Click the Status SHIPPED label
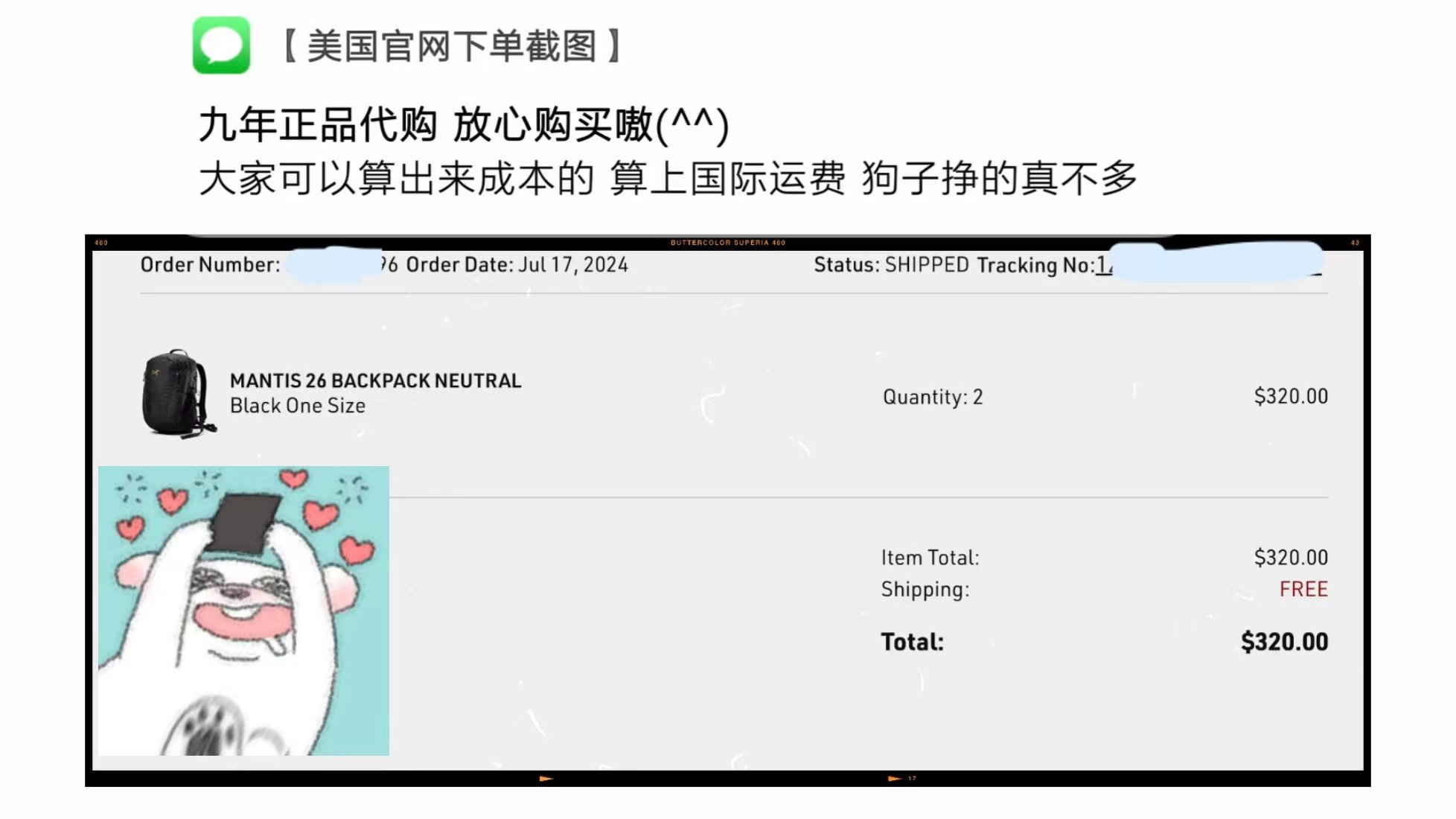Image resolution: width=1456 pixels, height=819 pixels. pos(891,264)
